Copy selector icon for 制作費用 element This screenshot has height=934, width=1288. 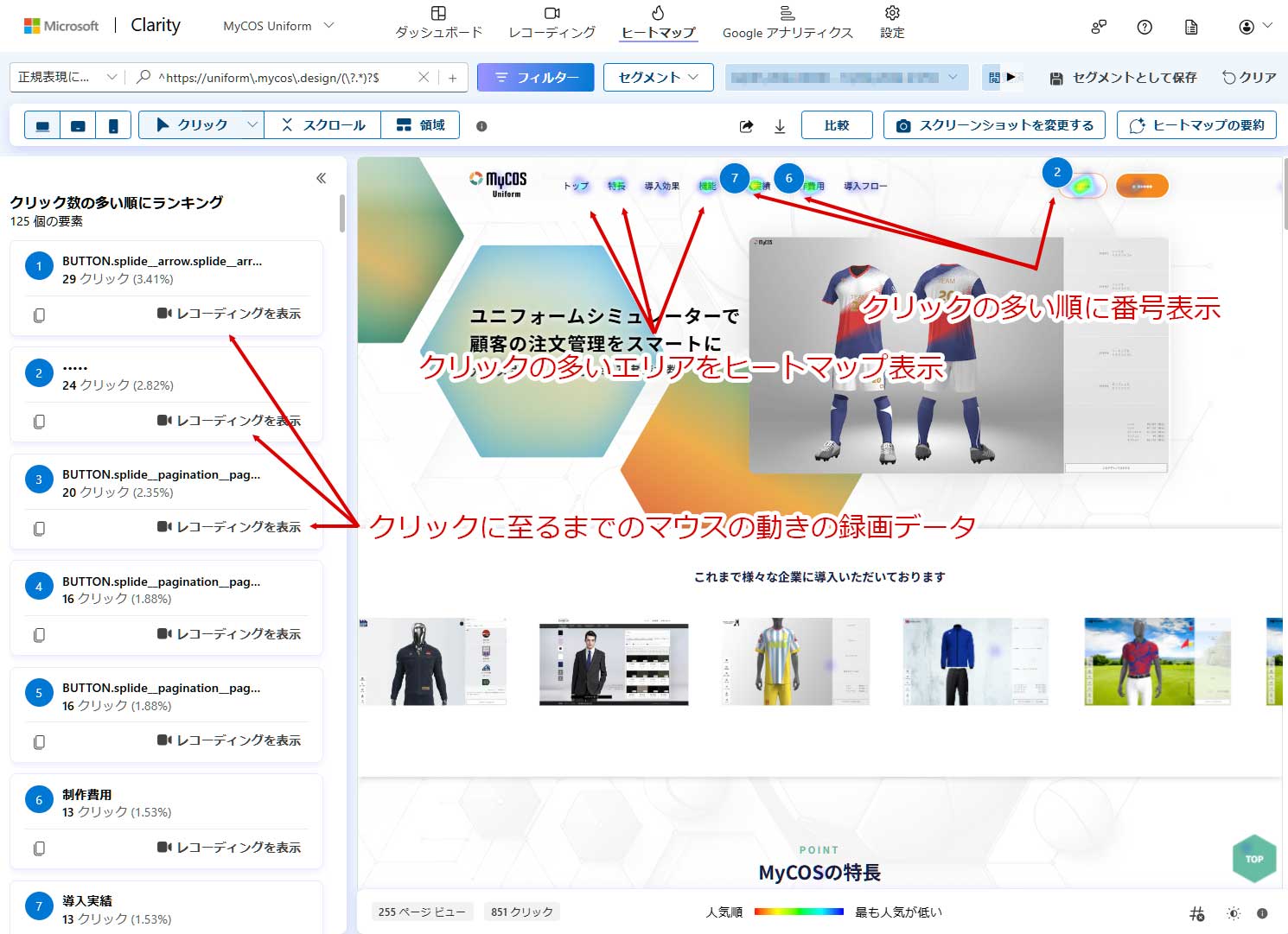click(39, 848)
